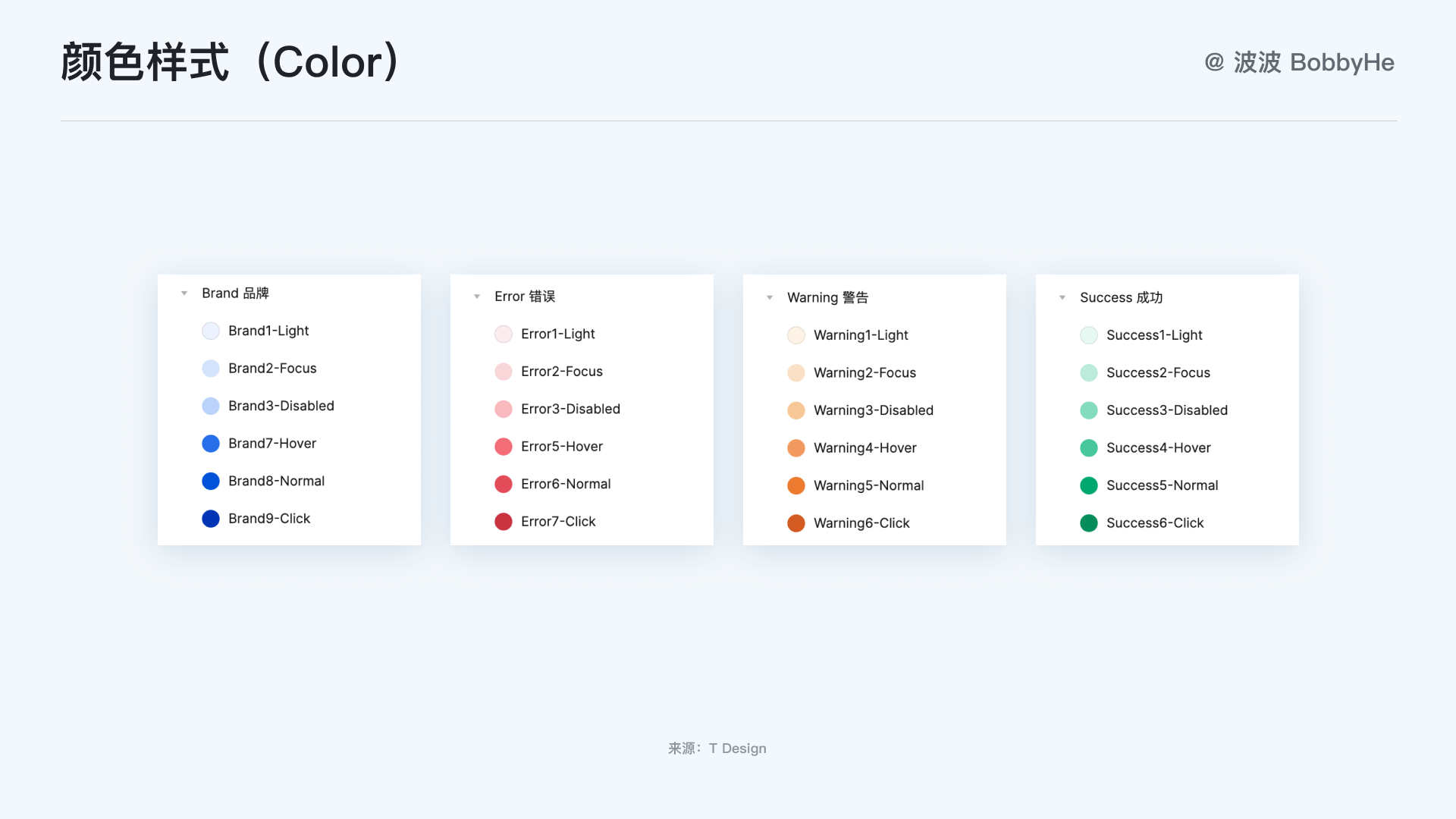1456x819 pixels.
Task: Collapse the Warning 警告 group arrow
Action: coord(770,298)
